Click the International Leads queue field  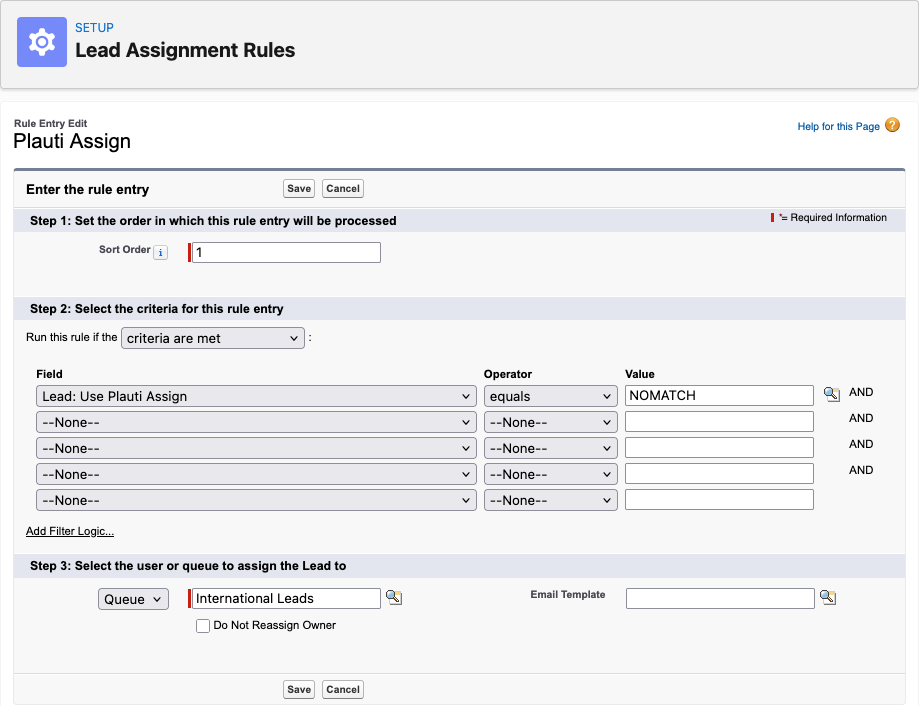(286, 598)
